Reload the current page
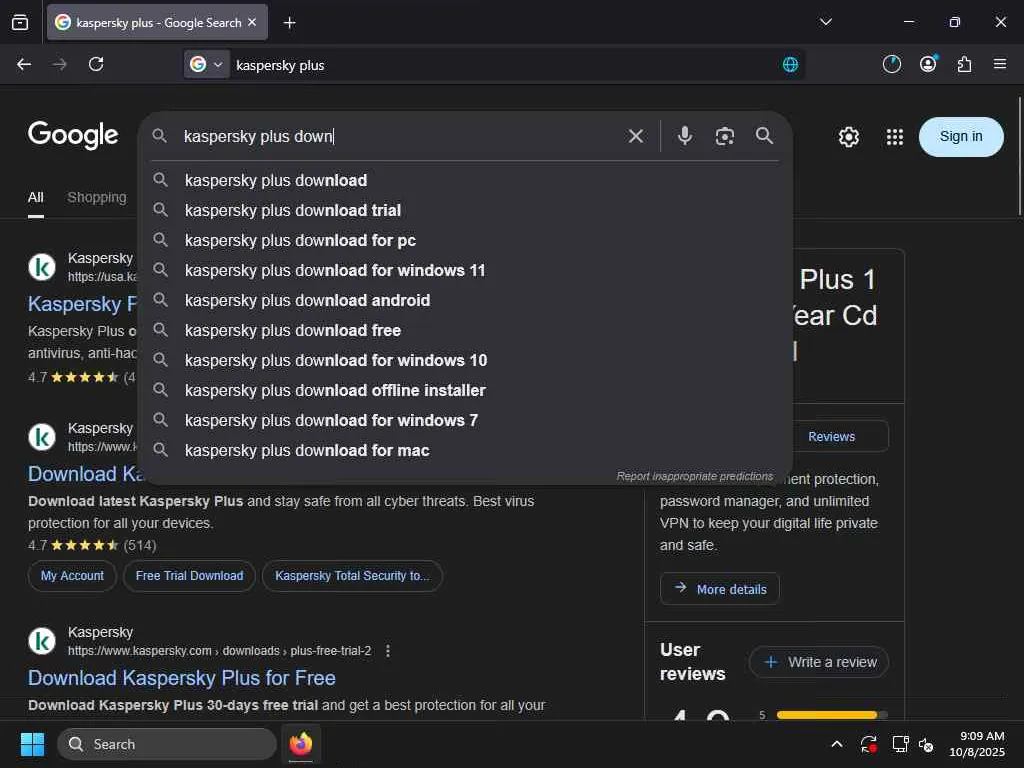The image size is (1024, 768). click(96, 64)
